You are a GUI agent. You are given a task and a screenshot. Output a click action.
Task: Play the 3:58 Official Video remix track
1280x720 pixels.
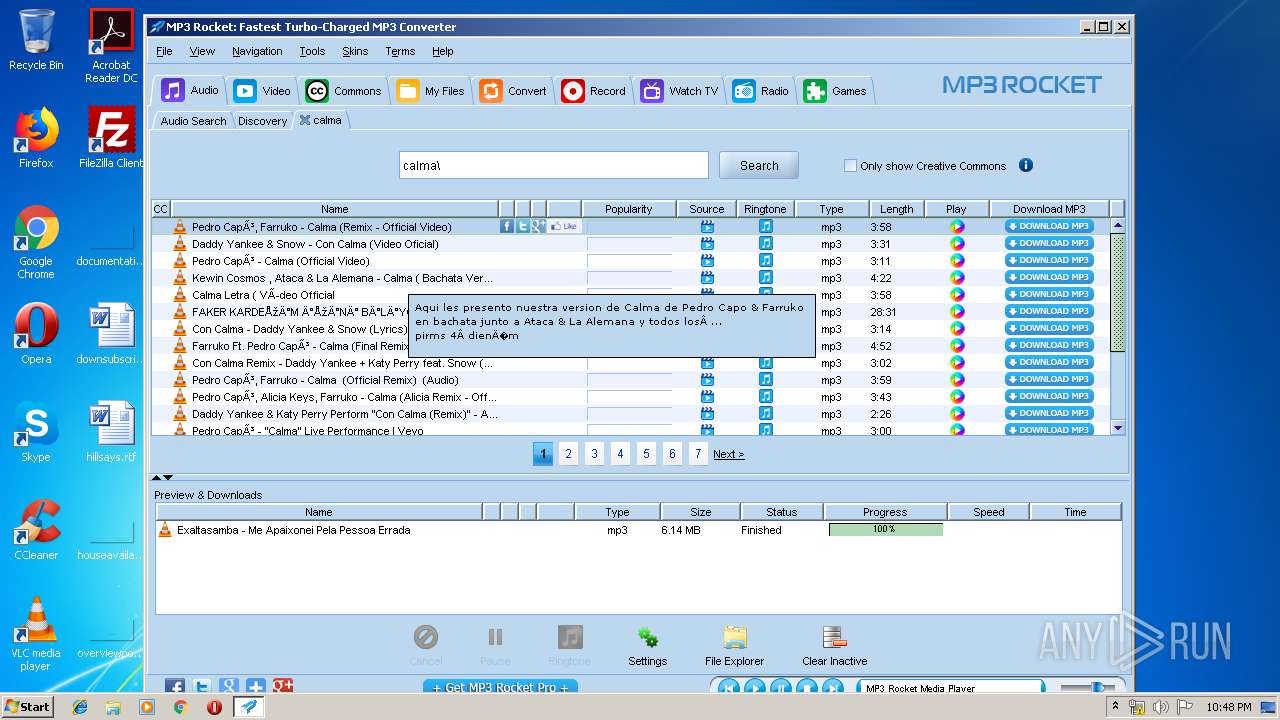(x=957, y=227)
